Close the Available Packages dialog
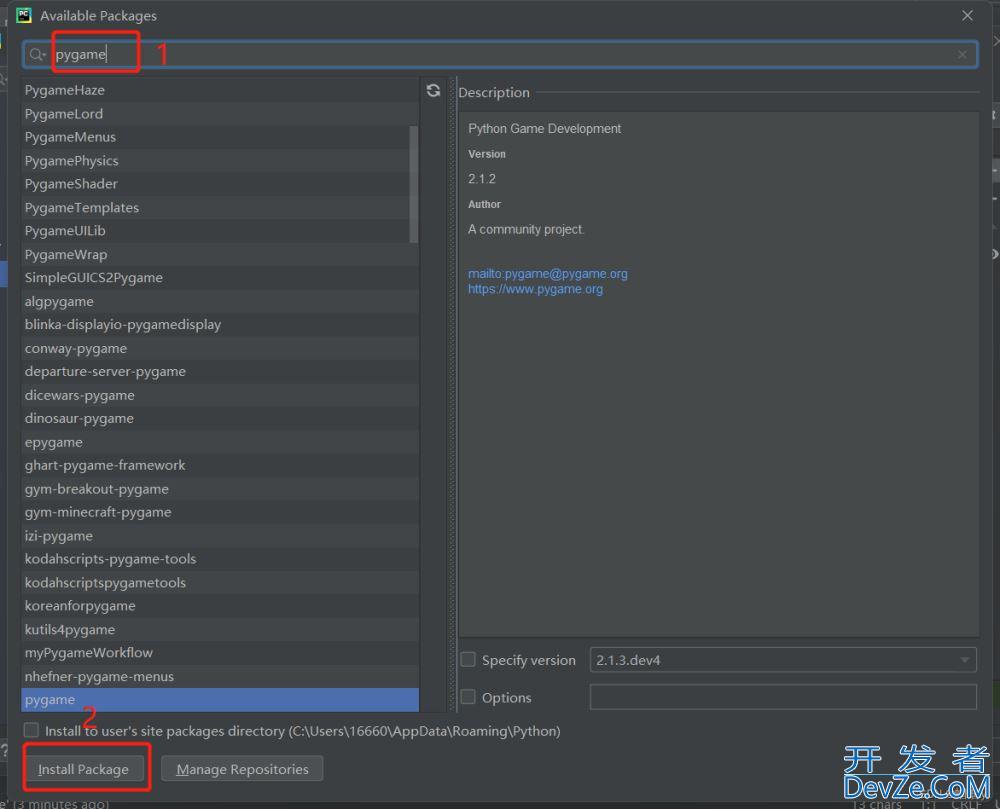Image resolution: width=1000 pixels, height=809 pixels. tap(967, 15)
